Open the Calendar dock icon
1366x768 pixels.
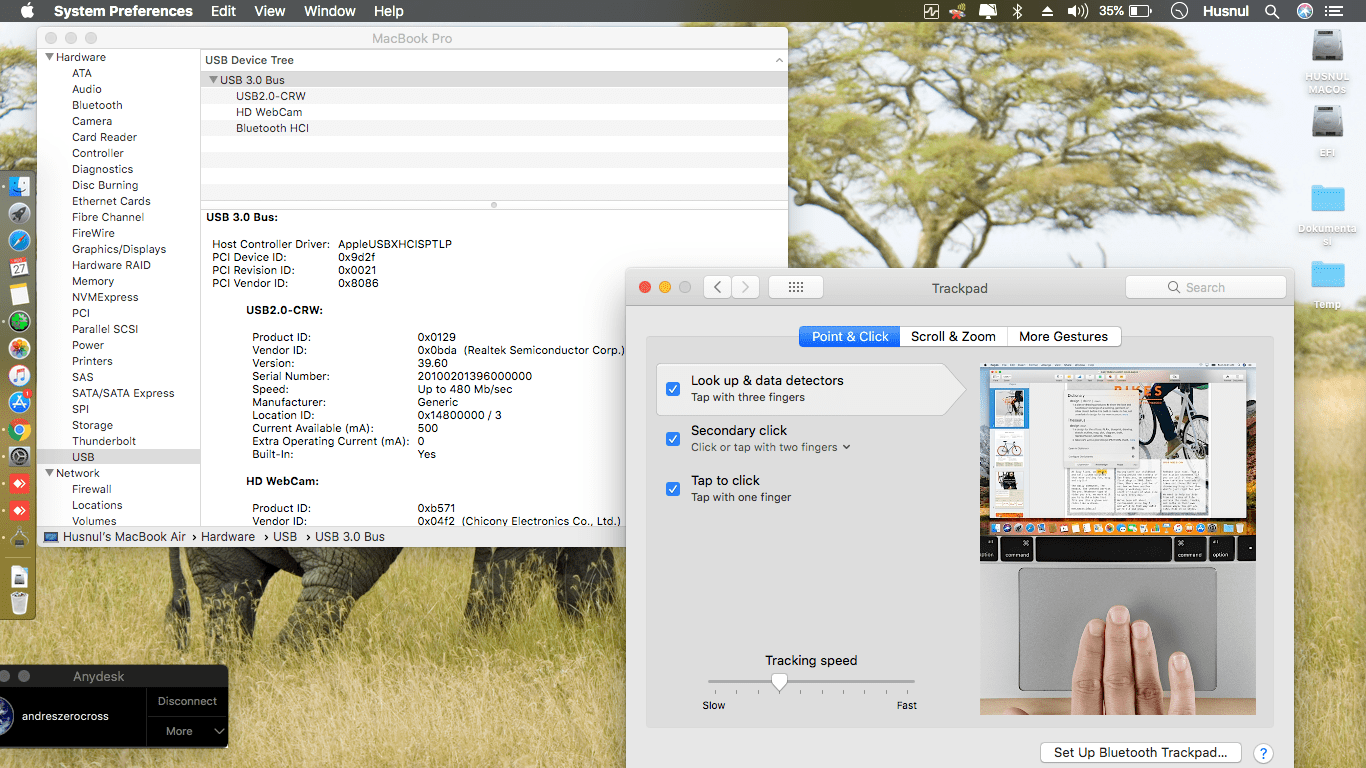(19, 267)
